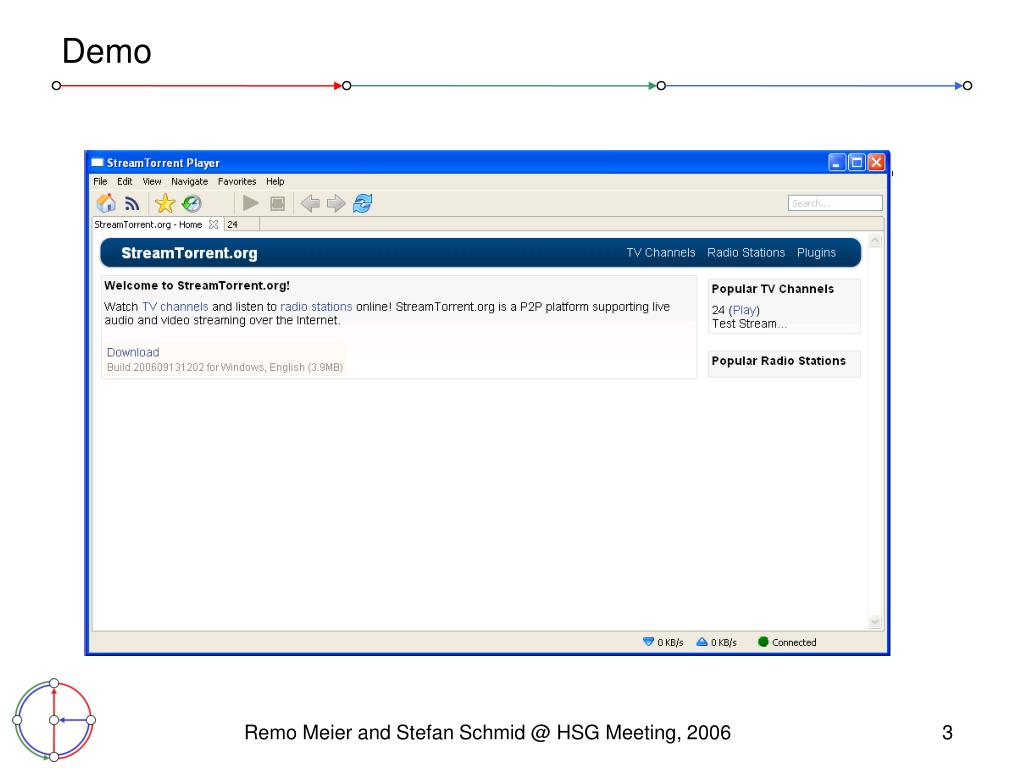Screen dimensions: 1024x768
Task: Go back with the left arrow
Action: point(310,204)
